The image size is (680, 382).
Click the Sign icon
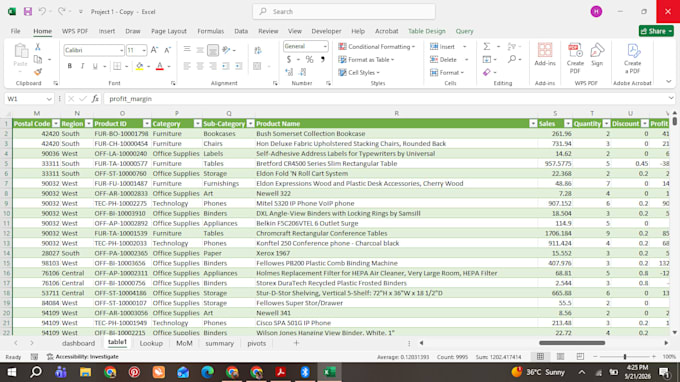tap(597, 55)
